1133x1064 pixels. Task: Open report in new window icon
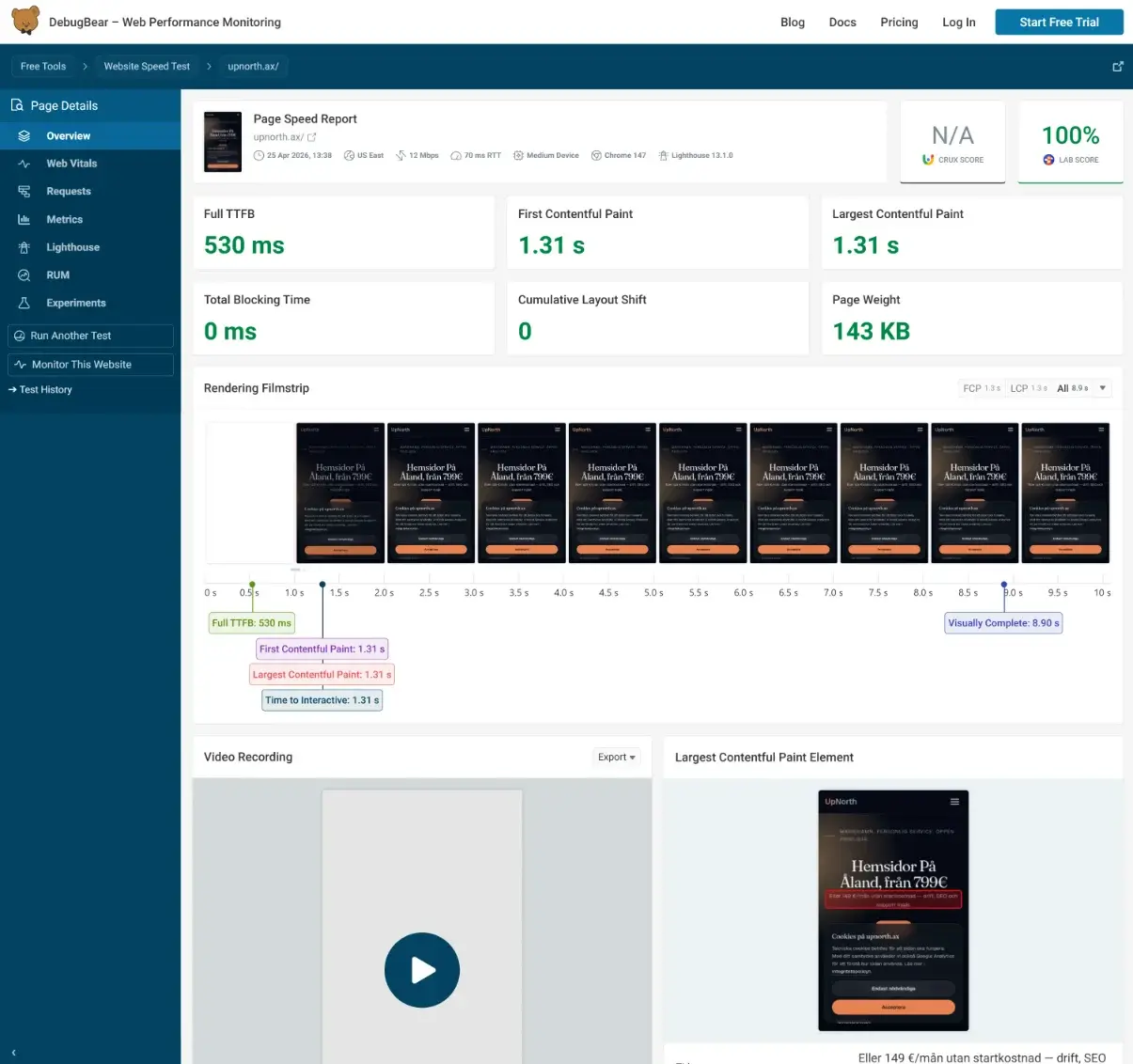[x=1118, y=66]
